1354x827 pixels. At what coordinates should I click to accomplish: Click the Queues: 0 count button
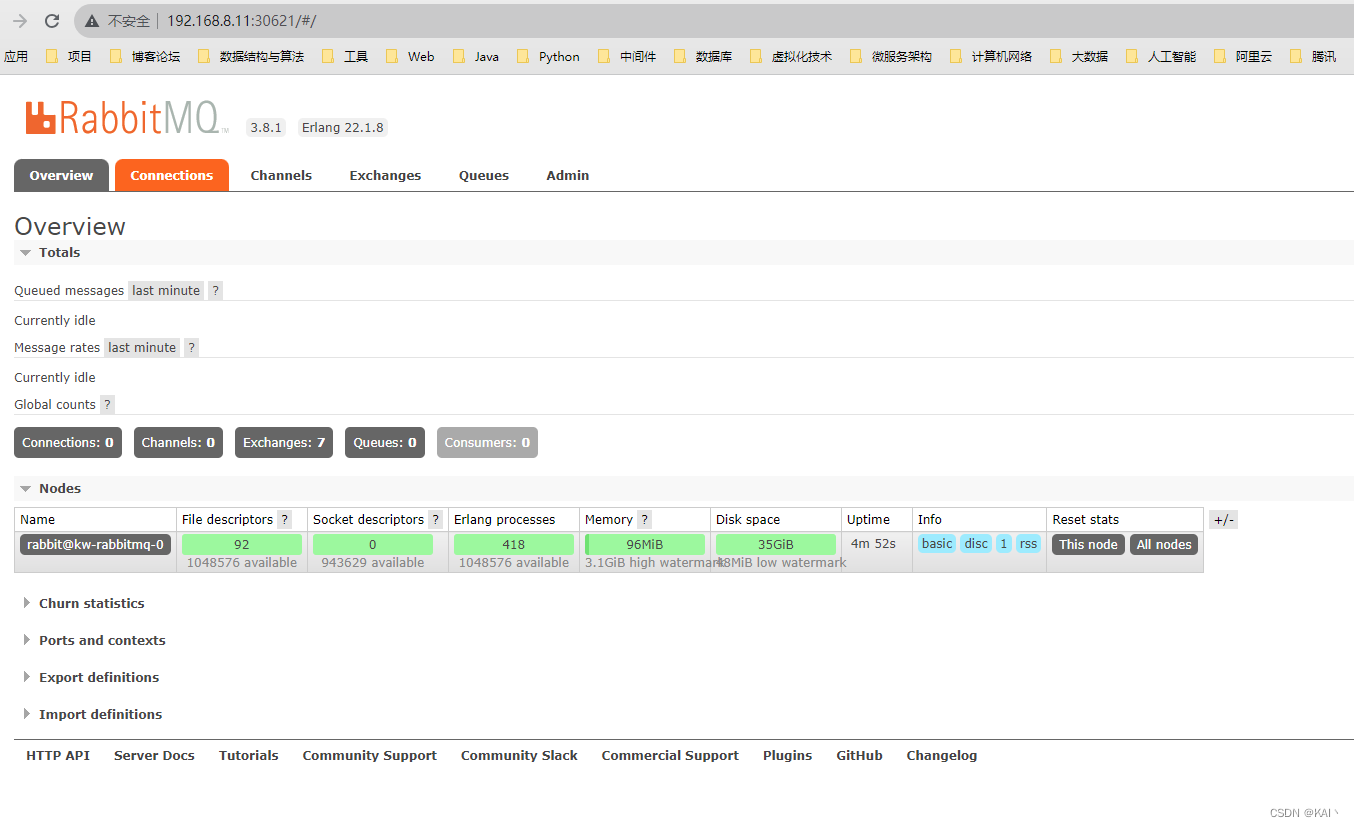pyautogui.click(x=385, y=442)
